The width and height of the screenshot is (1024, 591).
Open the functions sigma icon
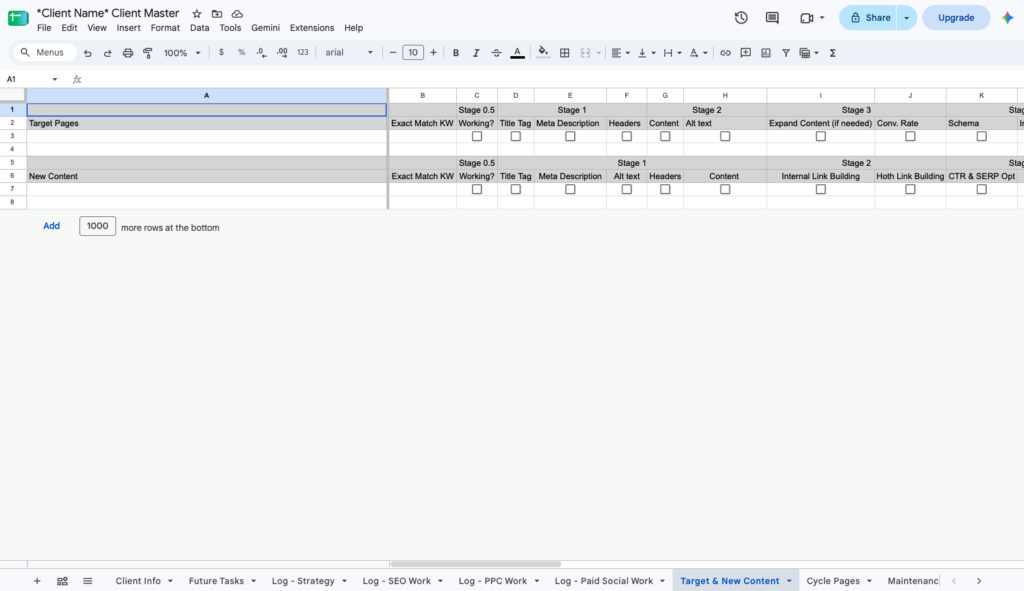(833, 53)
